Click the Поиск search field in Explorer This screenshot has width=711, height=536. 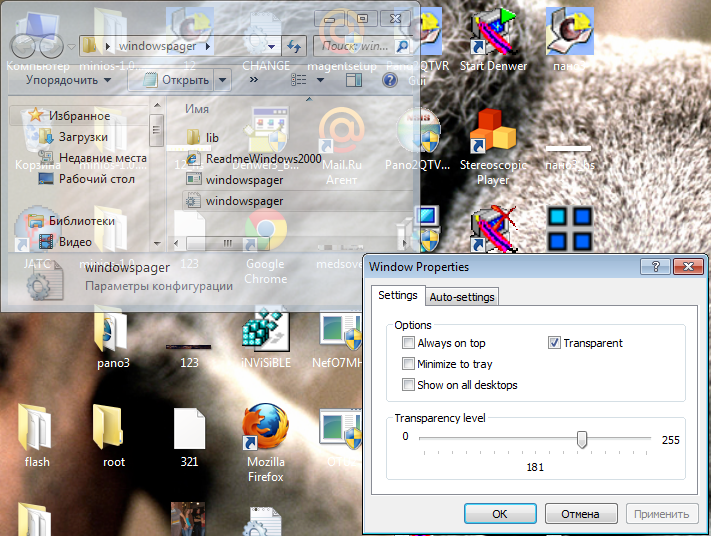[x=354, y=46]
